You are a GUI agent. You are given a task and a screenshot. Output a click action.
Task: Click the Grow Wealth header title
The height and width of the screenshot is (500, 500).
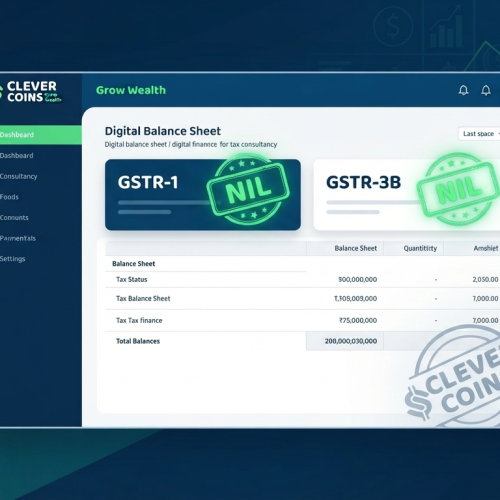[x=131, y=90]
